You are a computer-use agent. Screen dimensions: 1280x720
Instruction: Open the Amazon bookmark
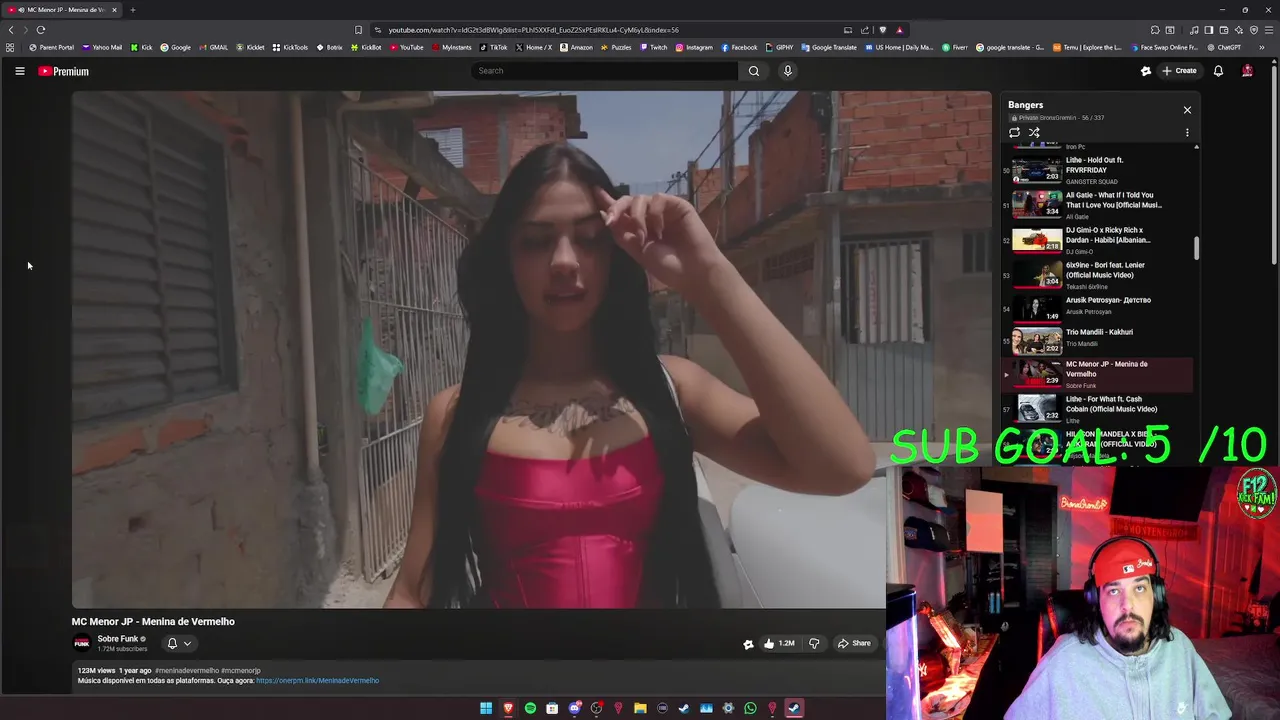pos(576,47)
